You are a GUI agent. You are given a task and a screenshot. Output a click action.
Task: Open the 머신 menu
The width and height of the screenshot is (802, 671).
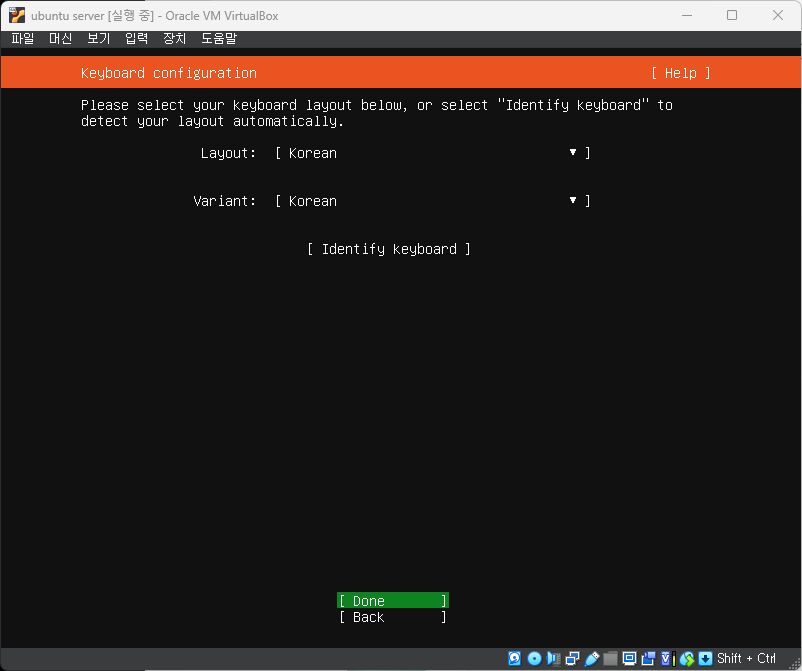click(60, 38)
